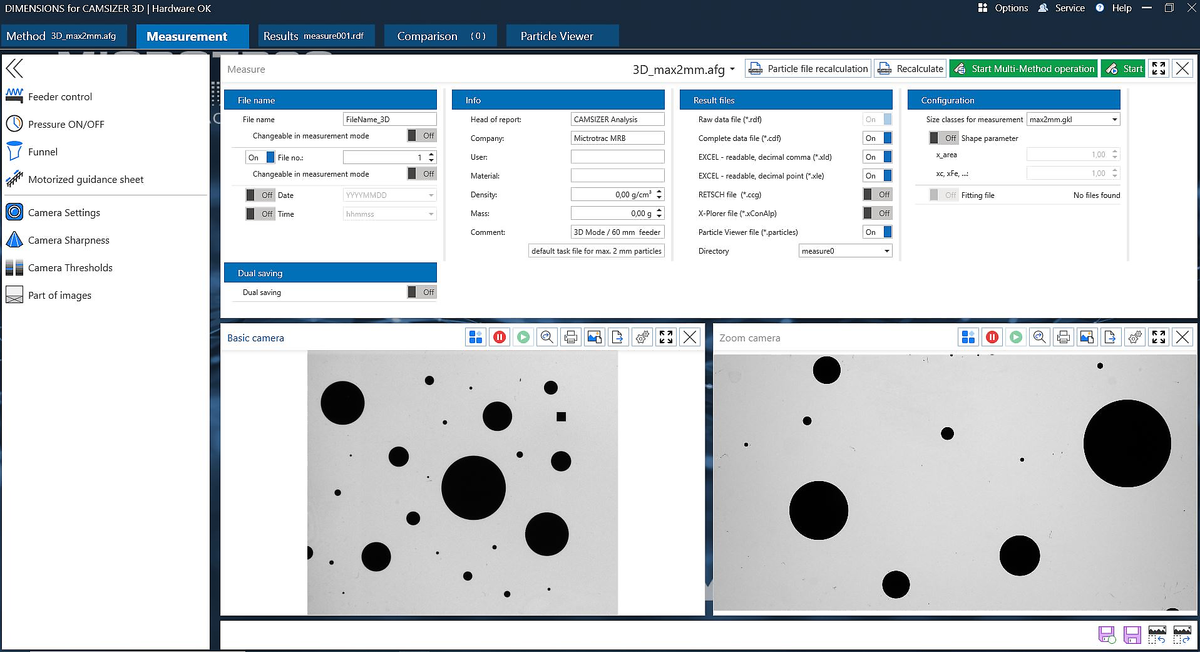Expand Basic camera to fullscreen
This screenshot has width=1200, height=652.
666,337
